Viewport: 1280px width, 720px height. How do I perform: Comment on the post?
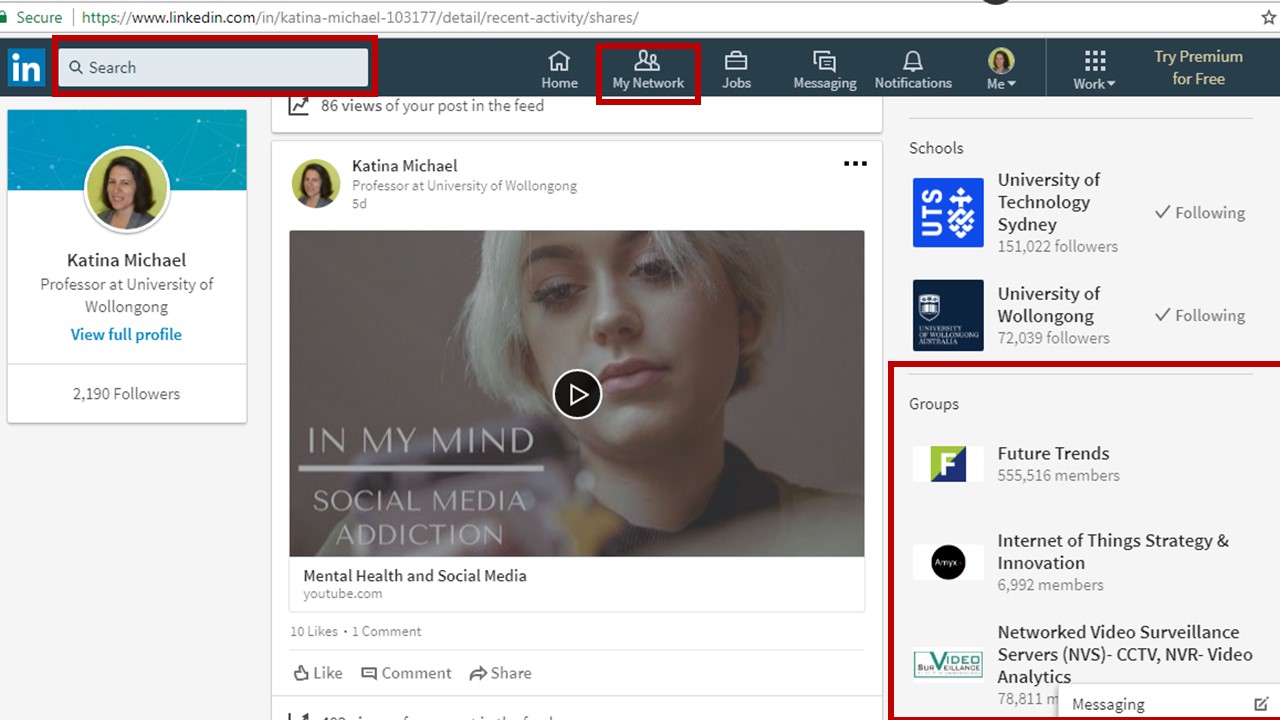click(406, 673)
